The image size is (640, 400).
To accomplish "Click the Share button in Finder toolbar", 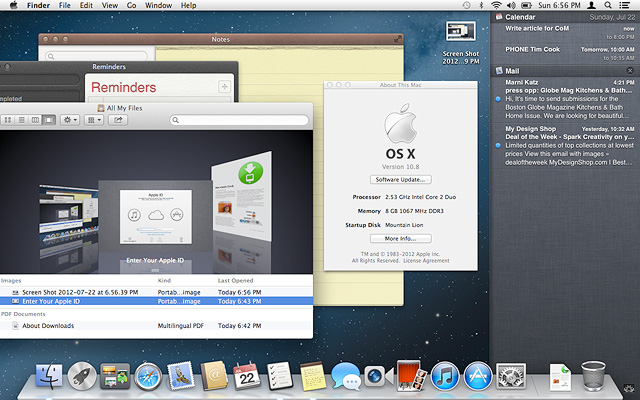I will pyautogui.click(x=118, y=120).
